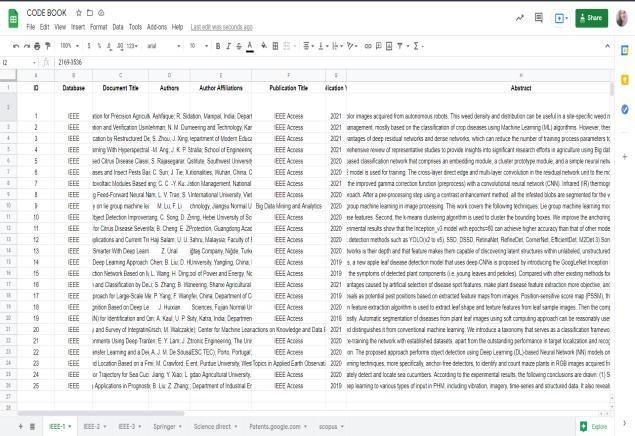The height and width of the screenshot is (436, 635).
Task: Click the name box cell reference
Action: tap(18, 62)
